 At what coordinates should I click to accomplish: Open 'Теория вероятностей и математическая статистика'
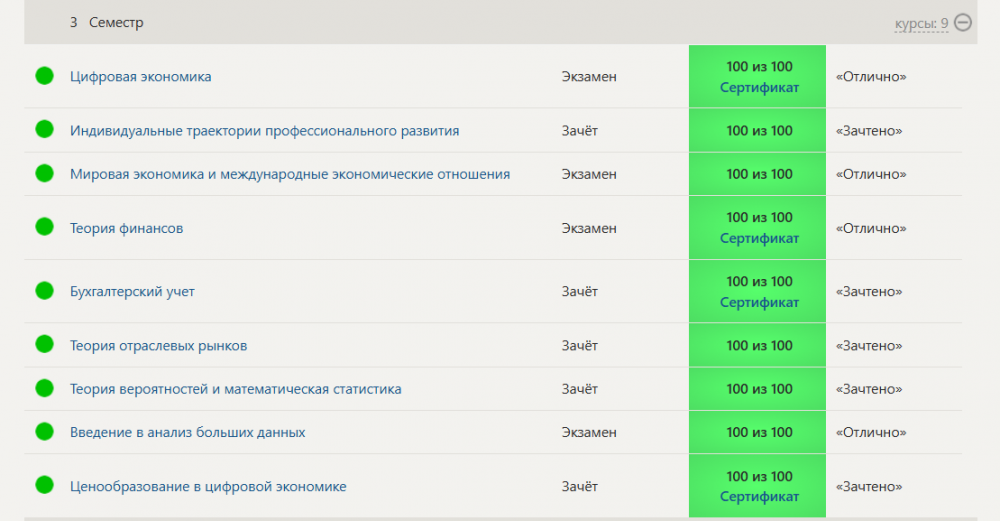(235, 389)
